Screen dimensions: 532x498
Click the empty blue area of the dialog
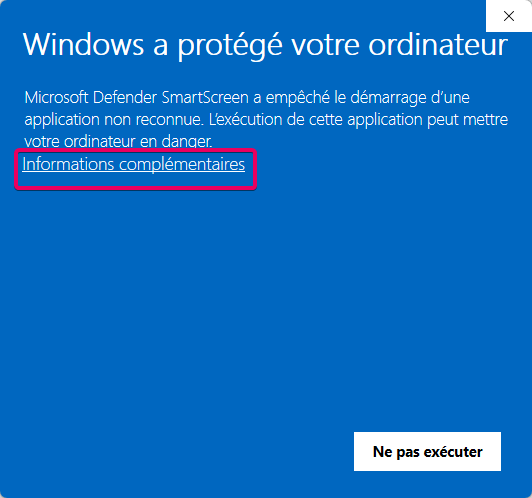point(266,305)
